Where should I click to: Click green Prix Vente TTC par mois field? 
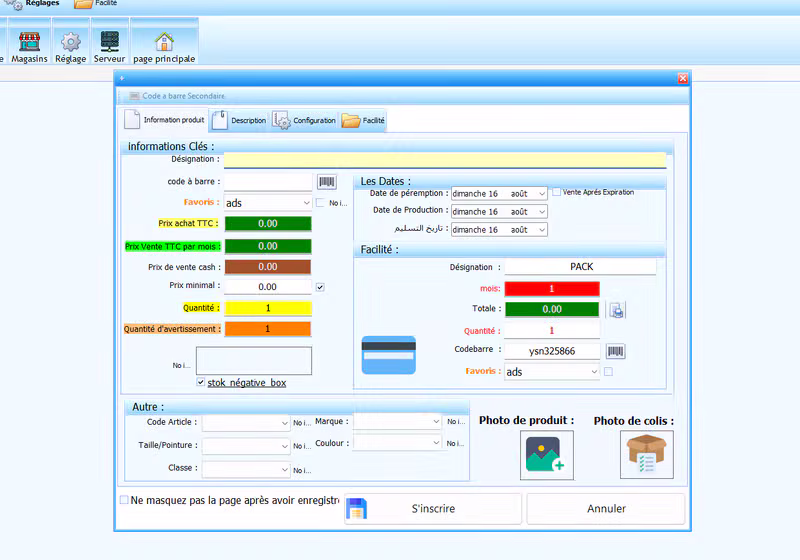(268, 246)
